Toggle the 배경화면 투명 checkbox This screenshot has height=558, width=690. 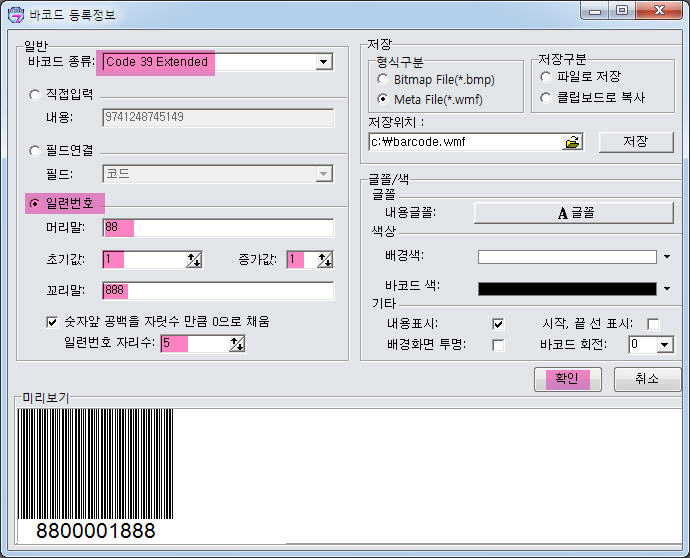498,345
